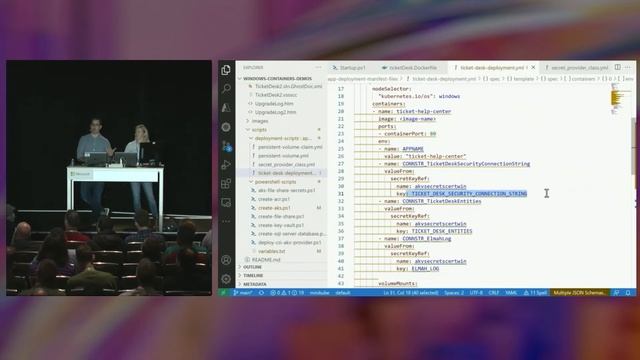Open the Search view in the activity bar
Screen dimensions: 640x360
[x=226, y=89]
